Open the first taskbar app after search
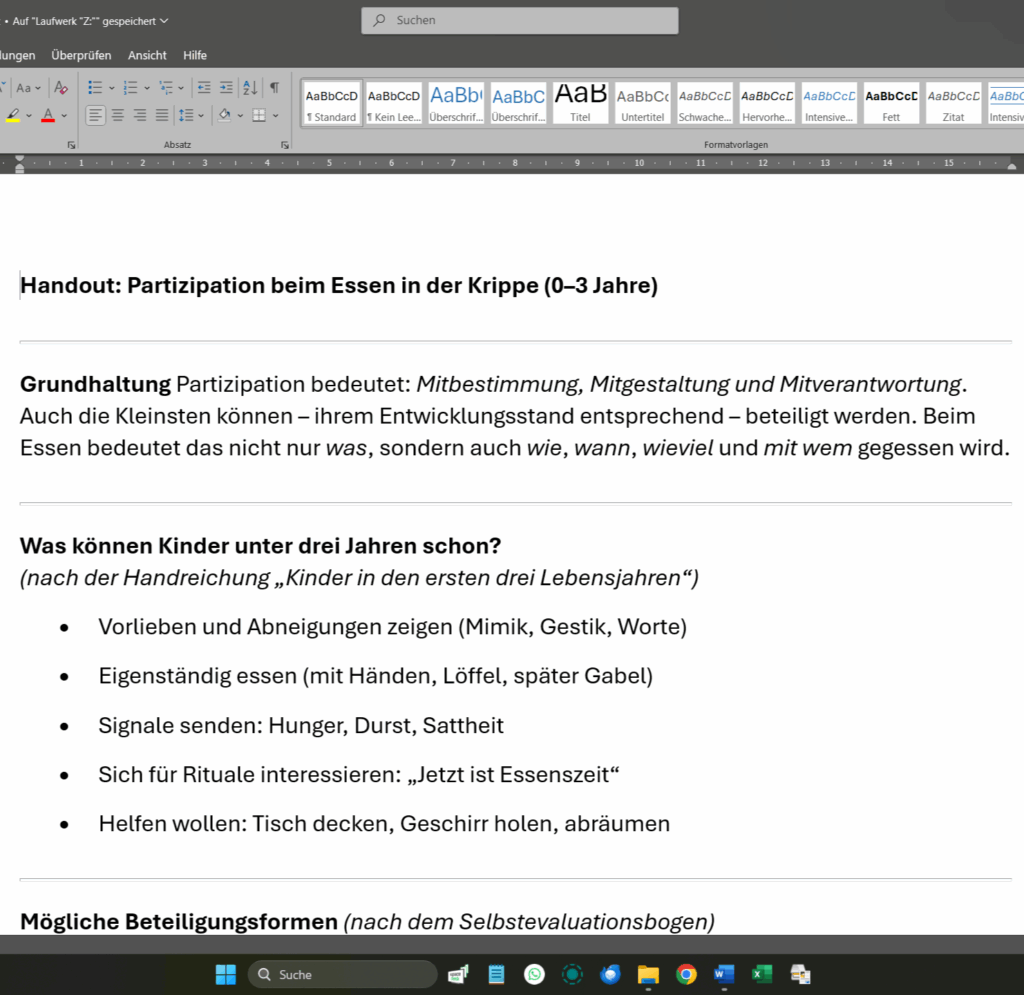This screenshot has height=995, width=1024. (x=458, y=975)
